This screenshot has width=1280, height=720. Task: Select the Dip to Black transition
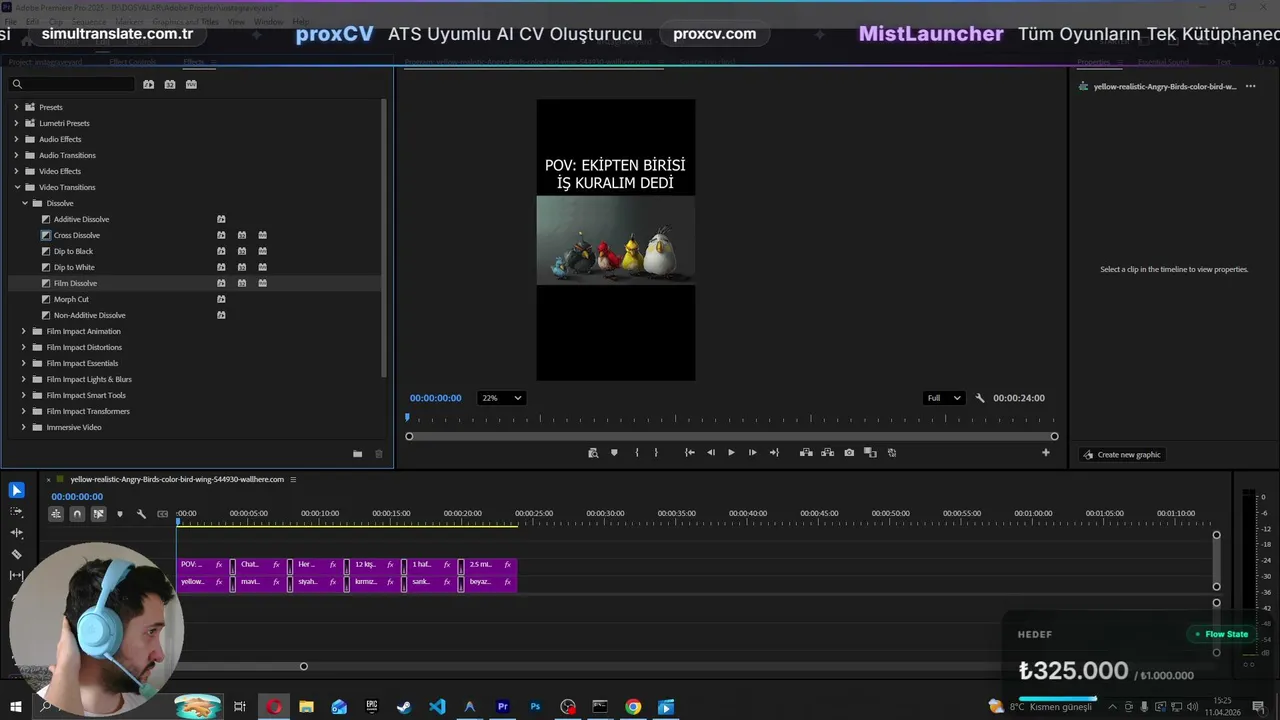click(x=73, y=251)
